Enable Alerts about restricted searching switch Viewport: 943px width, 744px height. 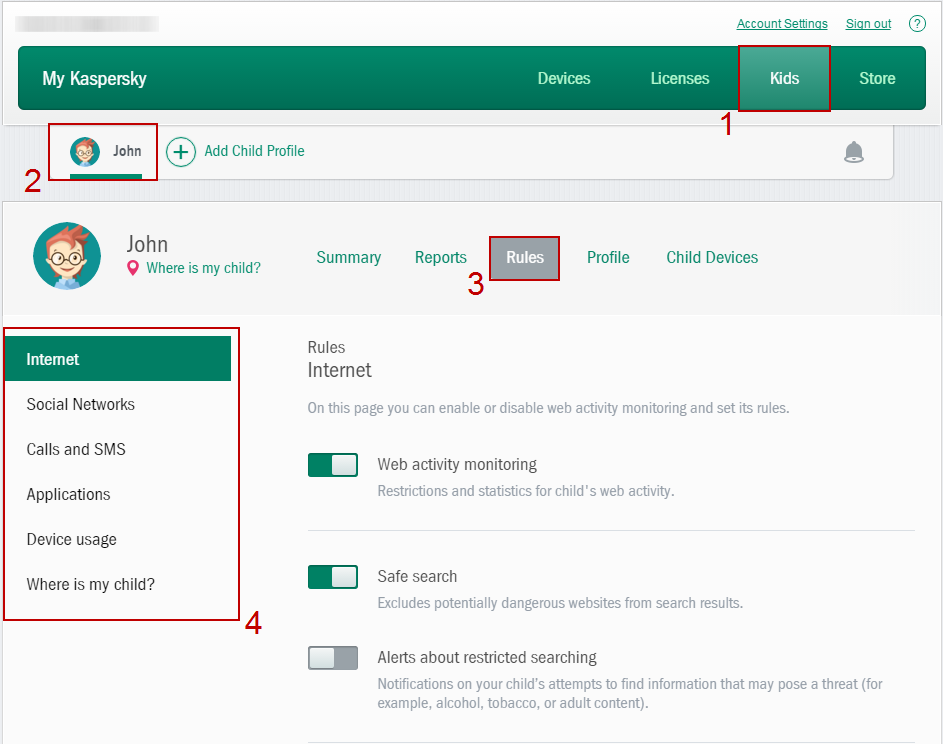coord(333,658)
